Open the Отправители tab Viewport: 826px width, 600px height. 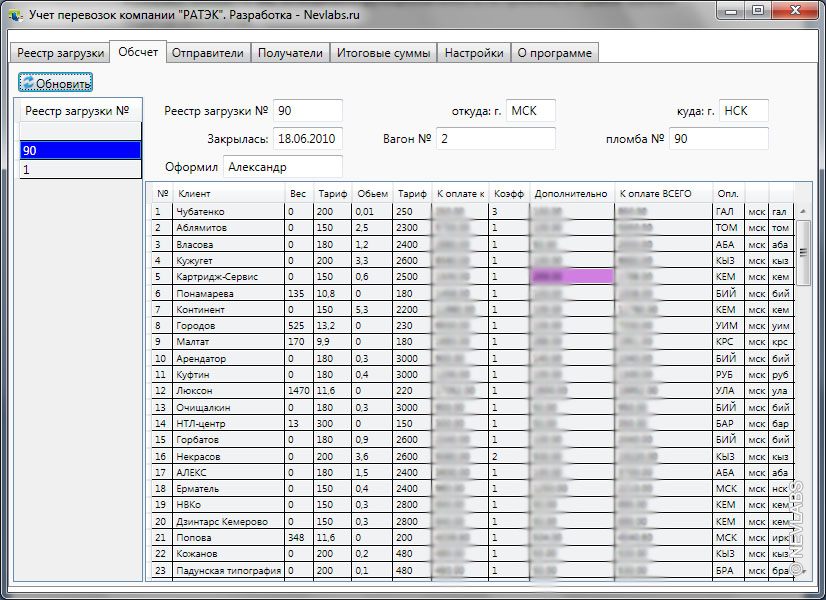coord(207,53)
